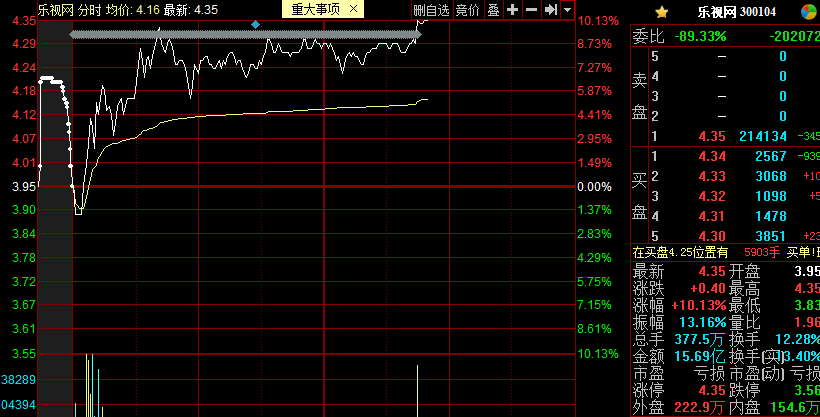Click the gray horizontal range bar
The width and height of the screenshot is (820, 417).
tap(245, 35)
